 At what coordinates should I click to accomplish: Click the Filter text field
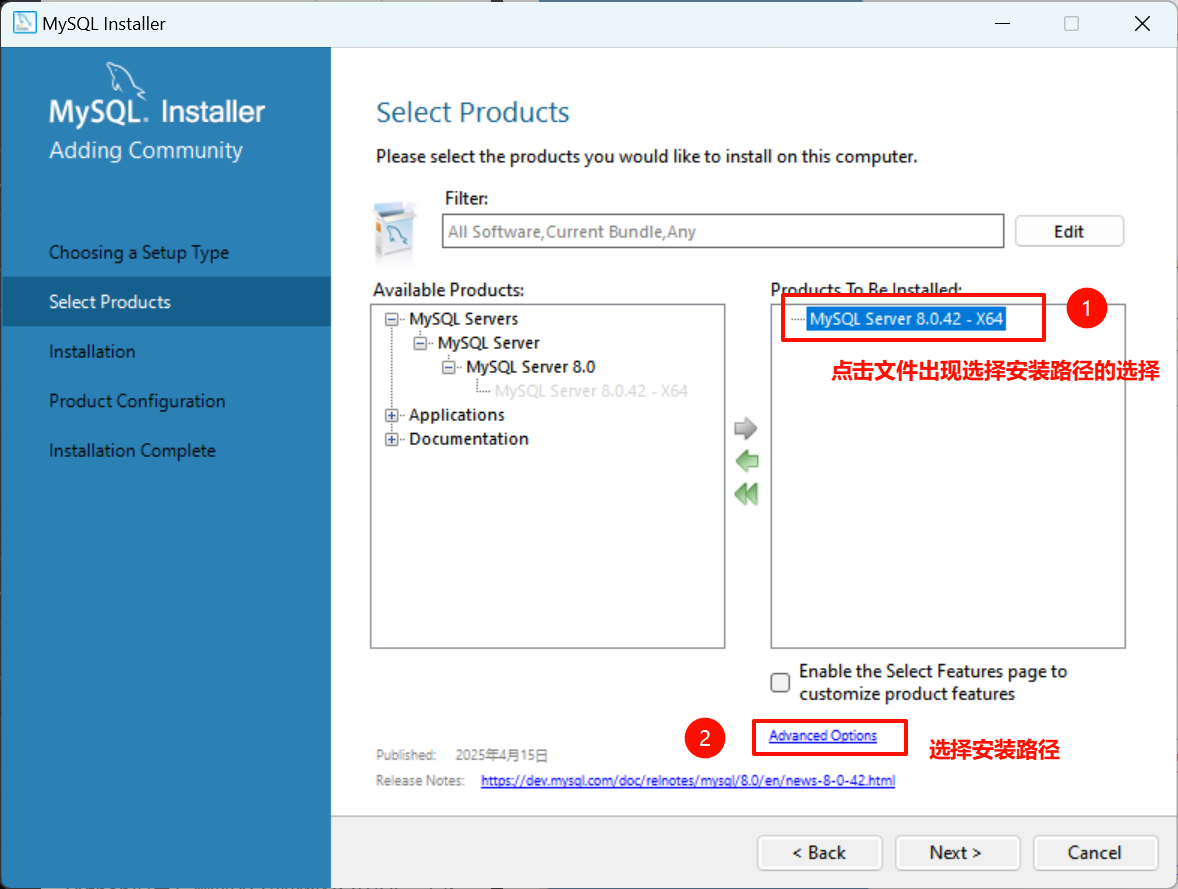(x=723, y=231)
